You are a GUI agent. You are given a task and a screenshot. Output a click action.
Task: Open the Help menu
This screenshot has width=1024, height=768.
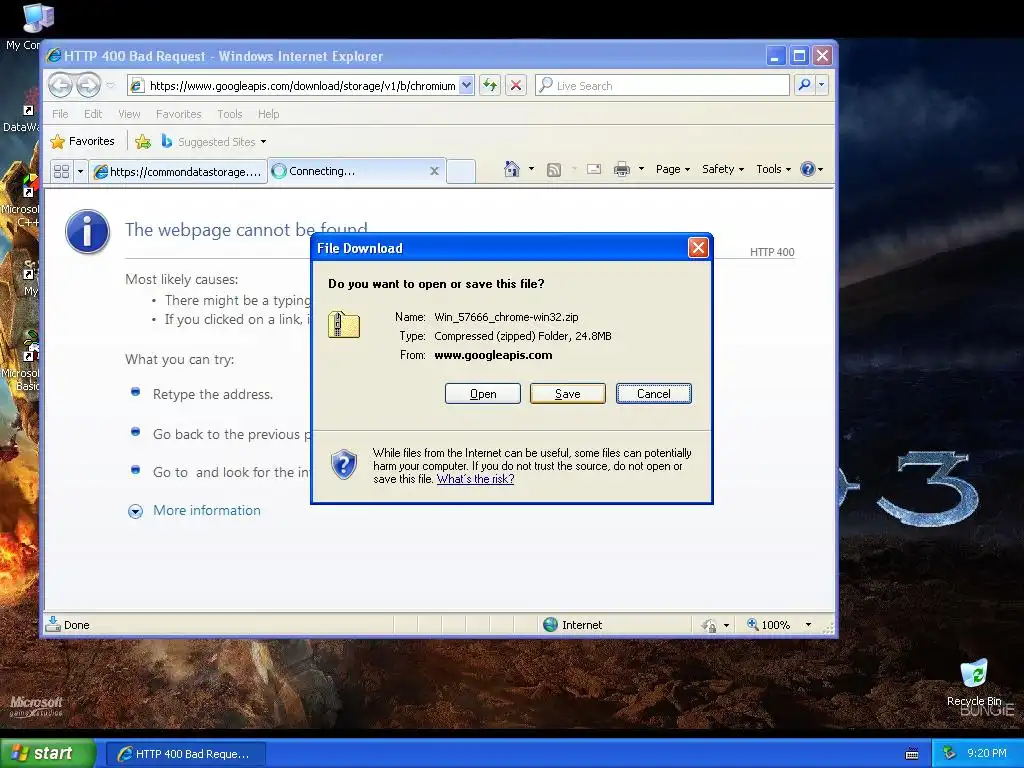click(268, 114)
